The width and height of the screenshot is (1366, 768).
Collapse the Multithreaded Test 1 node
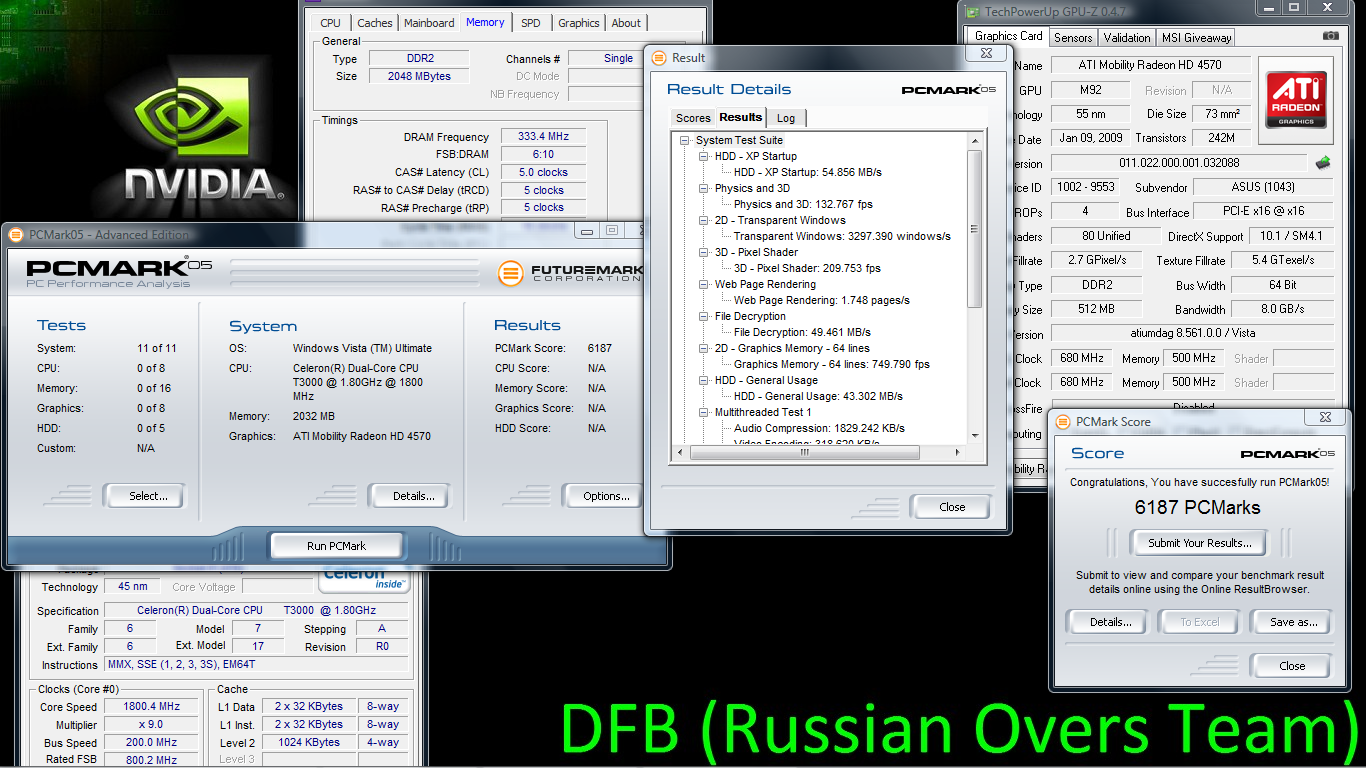[x=705, y=412]
